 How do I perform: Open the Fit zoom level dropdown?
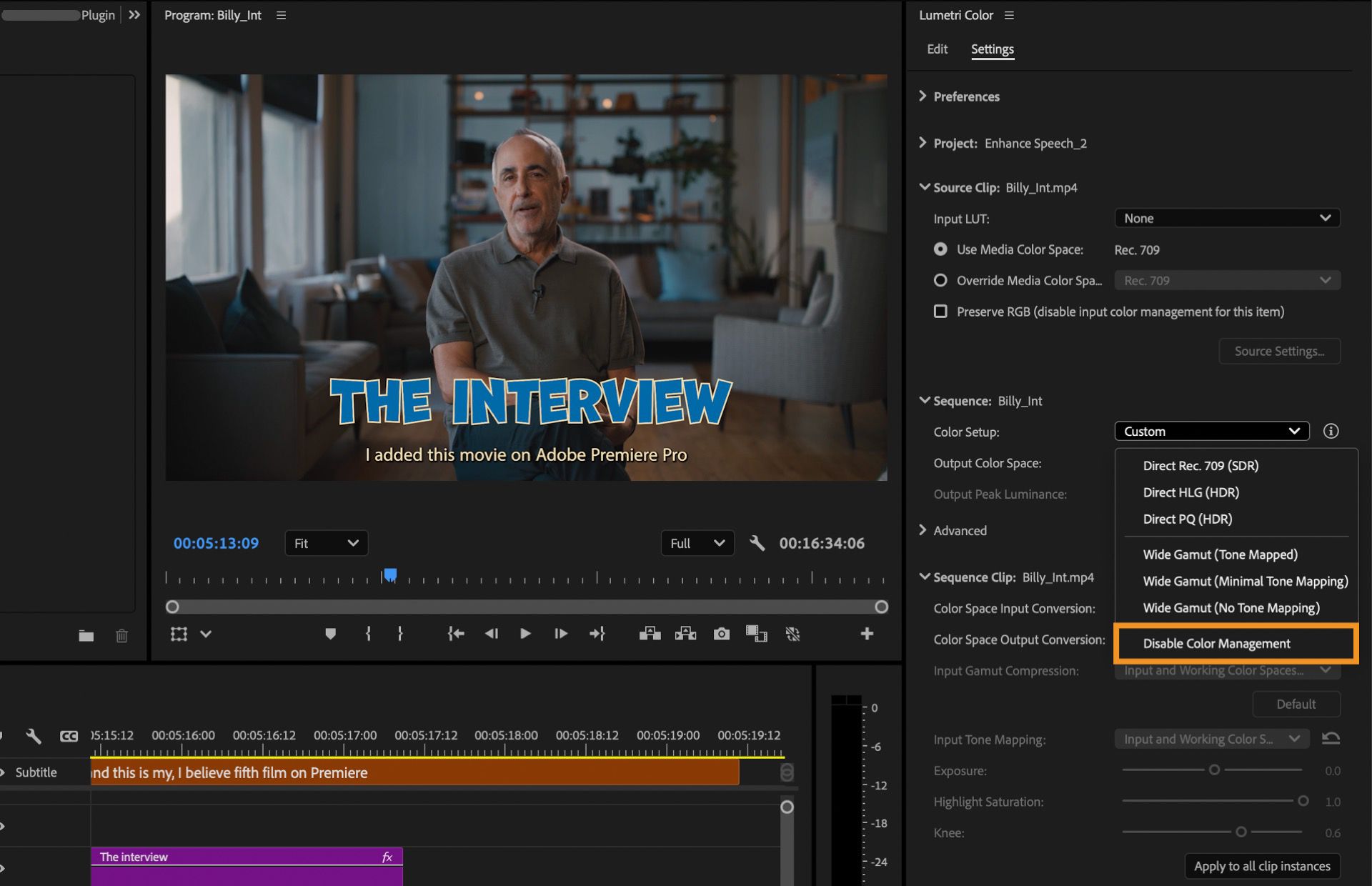326,543
